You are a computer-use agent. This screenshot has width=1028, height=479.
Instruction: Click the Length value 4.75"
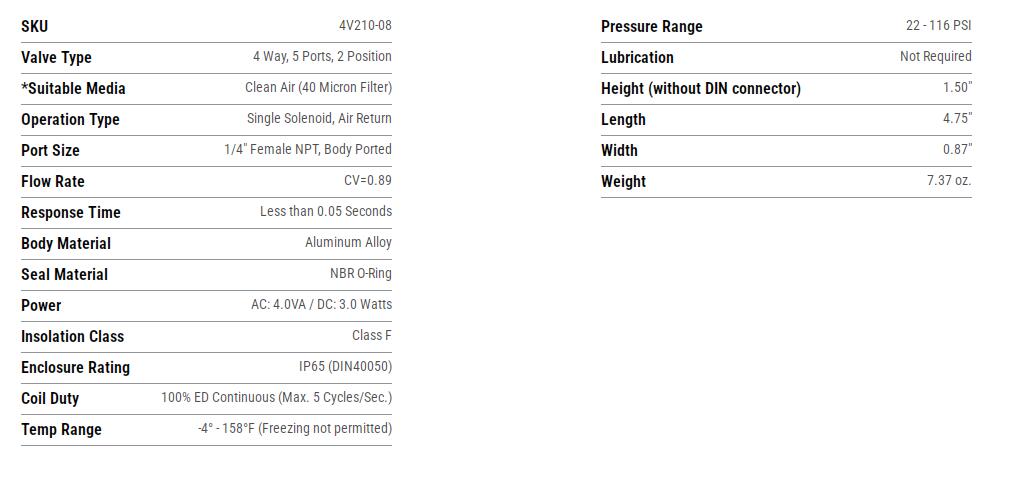957,118
